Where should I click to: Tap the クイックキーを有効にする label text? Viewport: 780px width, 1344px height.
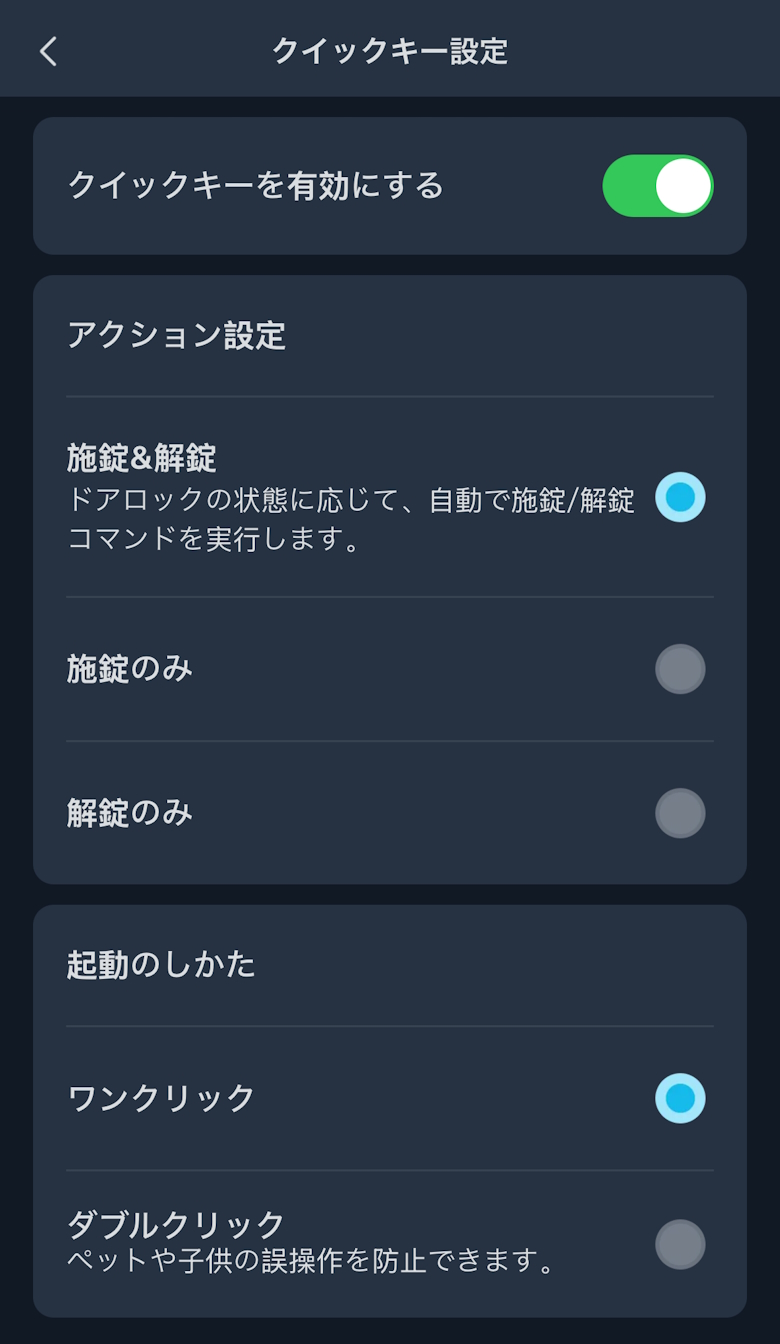255,186
